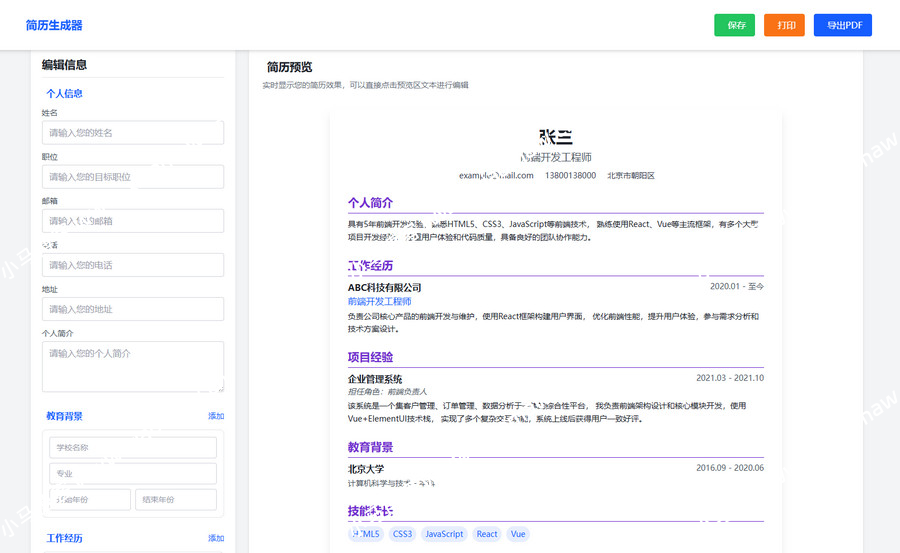The image size is (900, 553).
Task: Click the CSS3 skill tag
Action: click(x=402, y=534)
